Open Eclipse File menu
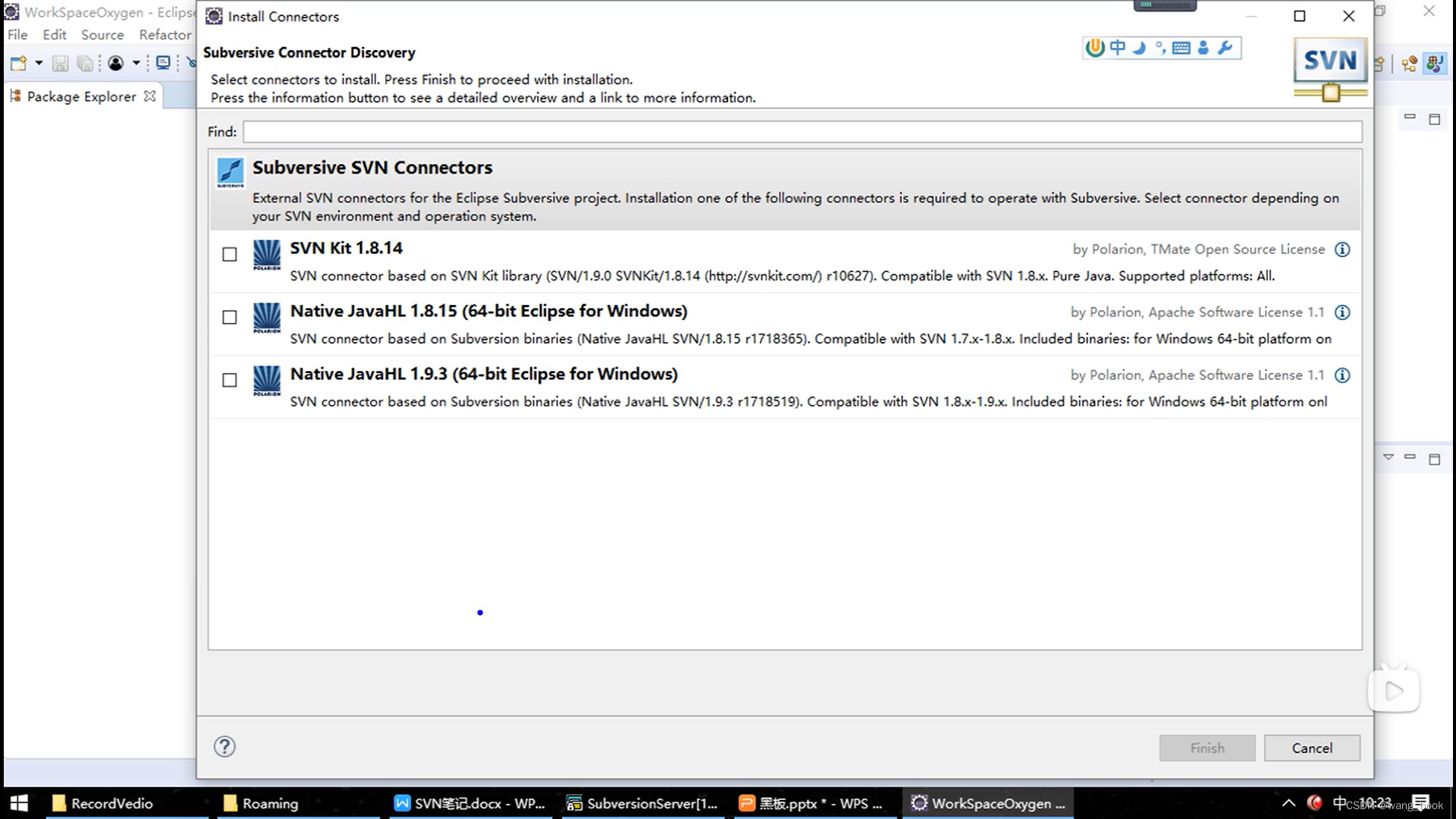The width and height of the screenshot is (1456, 819). [x=17, y=35]
